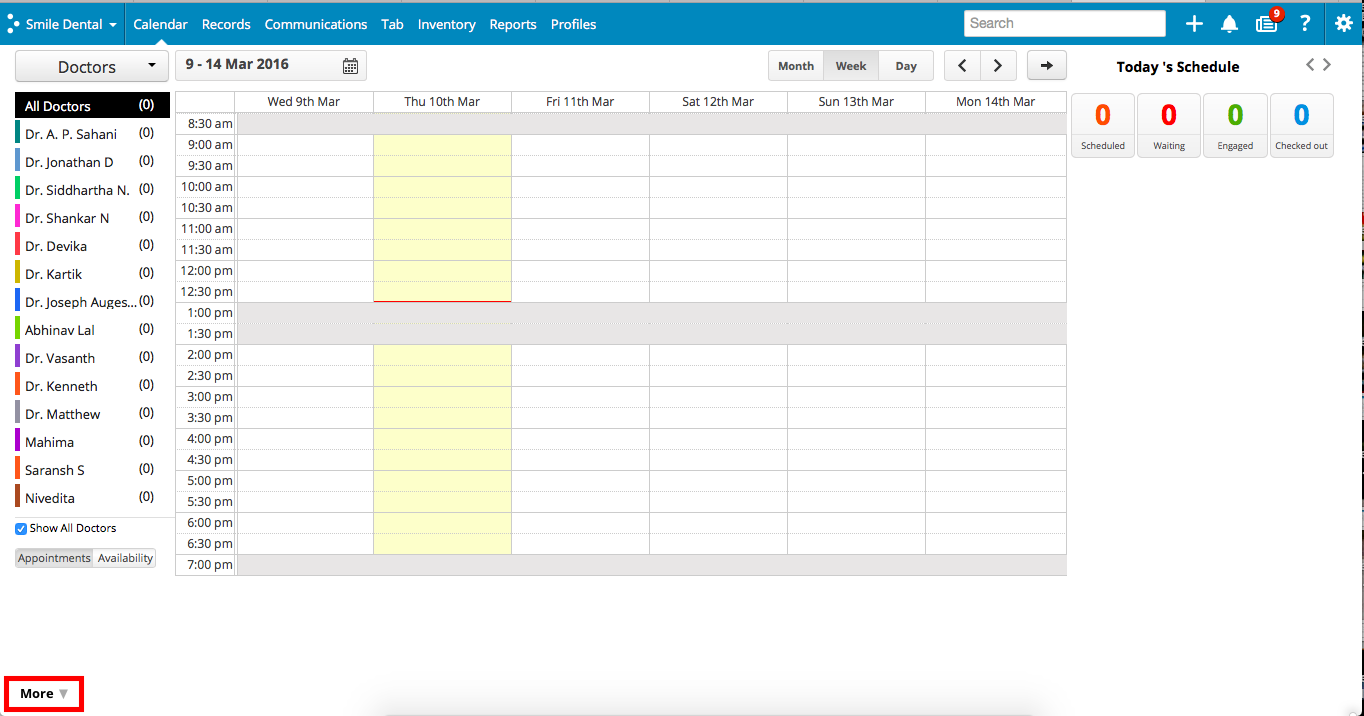Open the Smile Dental dropdown menu

tap(62, 23)
